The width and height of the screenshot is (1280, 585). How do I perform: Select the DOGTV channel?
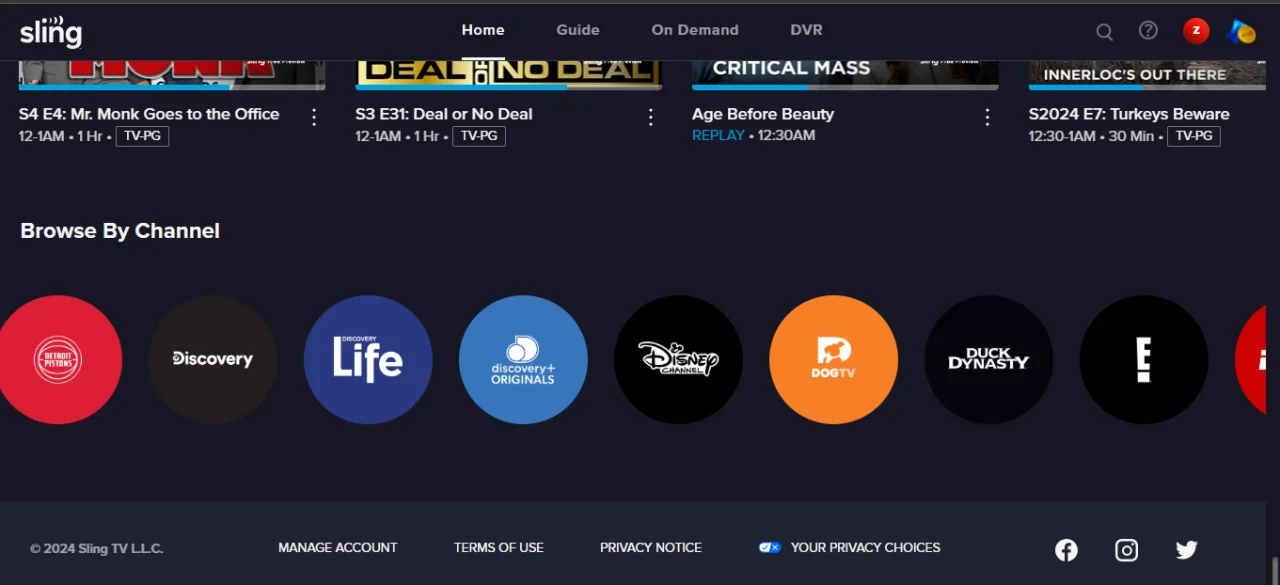pos(833,360)
